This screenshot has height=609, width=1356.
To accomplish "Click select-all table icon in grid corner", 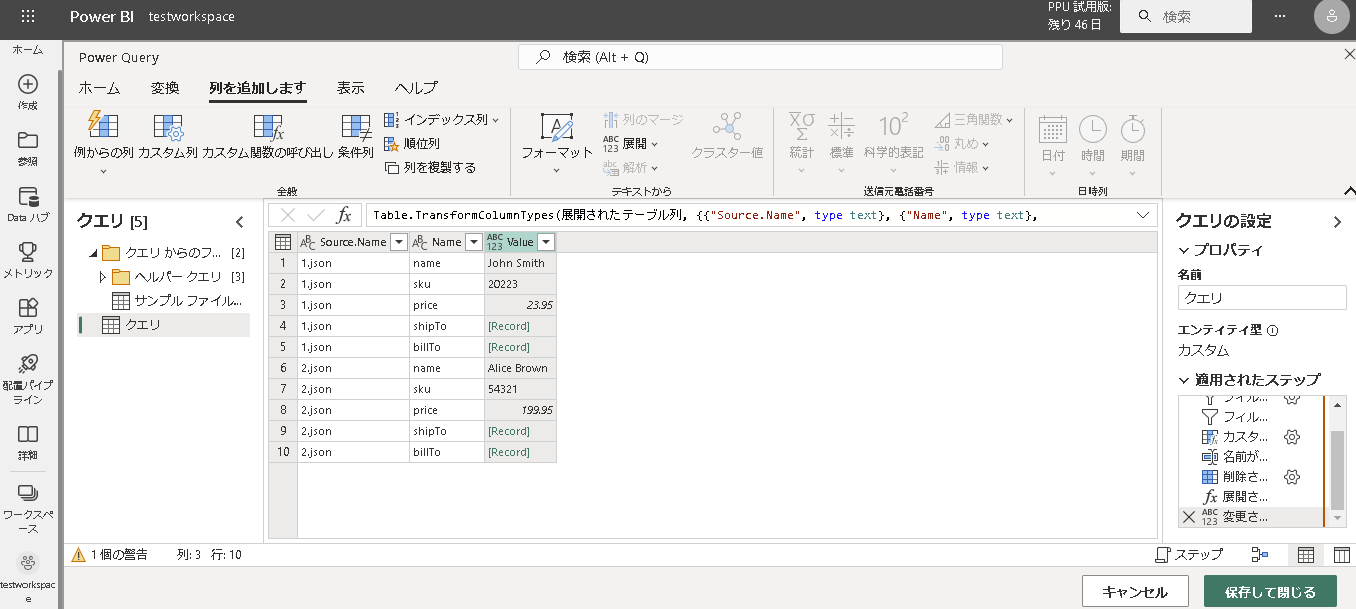I will (283, 242).
